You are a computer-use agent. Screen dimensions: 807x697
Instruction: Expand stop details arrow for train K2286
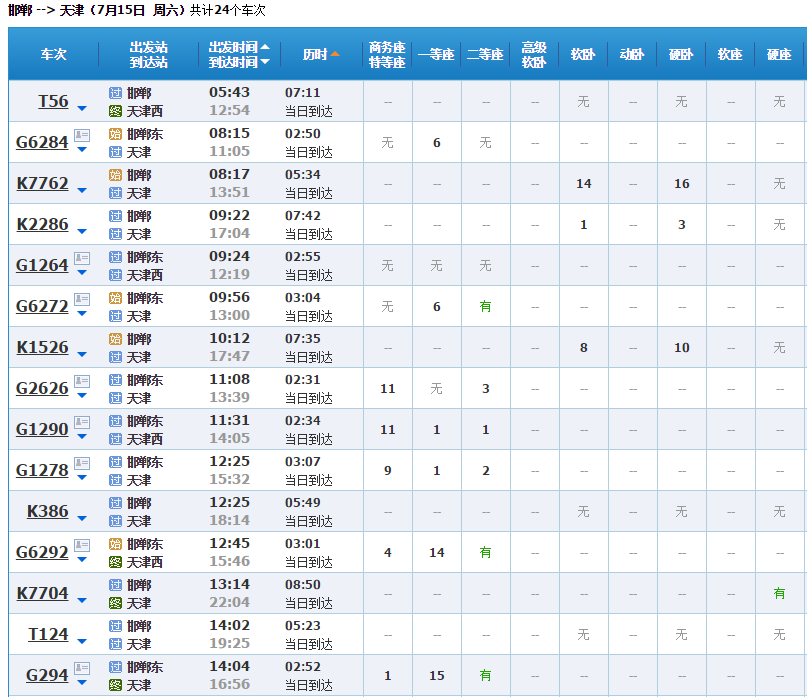(x=82, y=231)
